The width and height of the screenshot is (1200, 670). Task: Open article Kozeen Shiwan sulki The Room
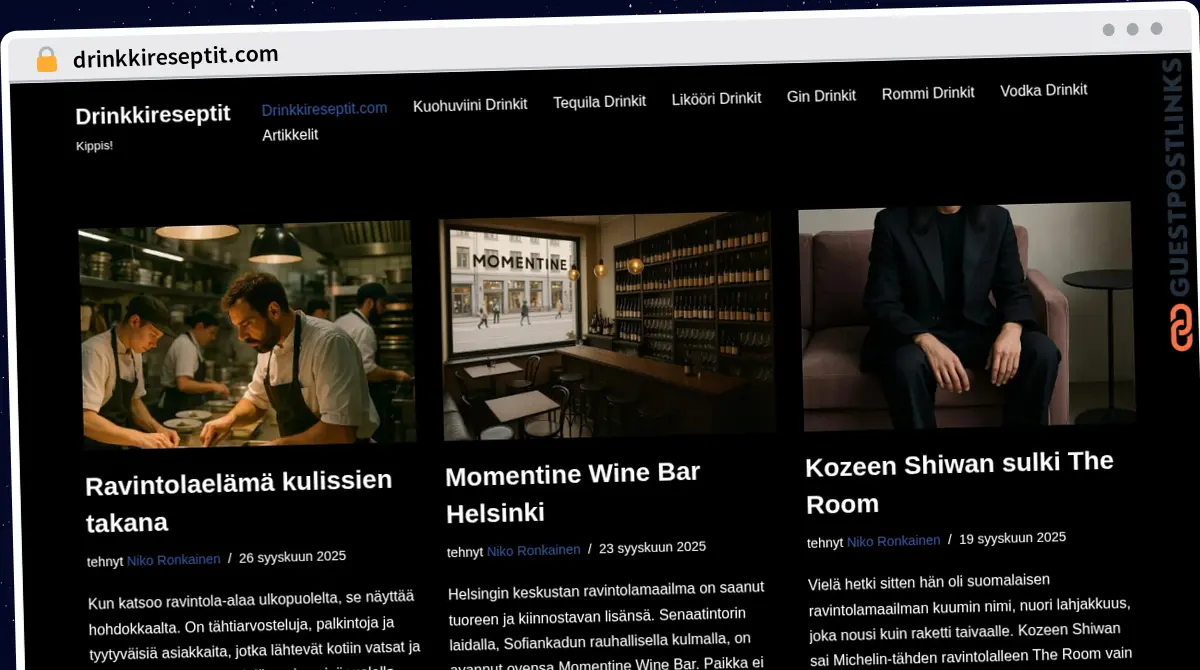point(960,483)
